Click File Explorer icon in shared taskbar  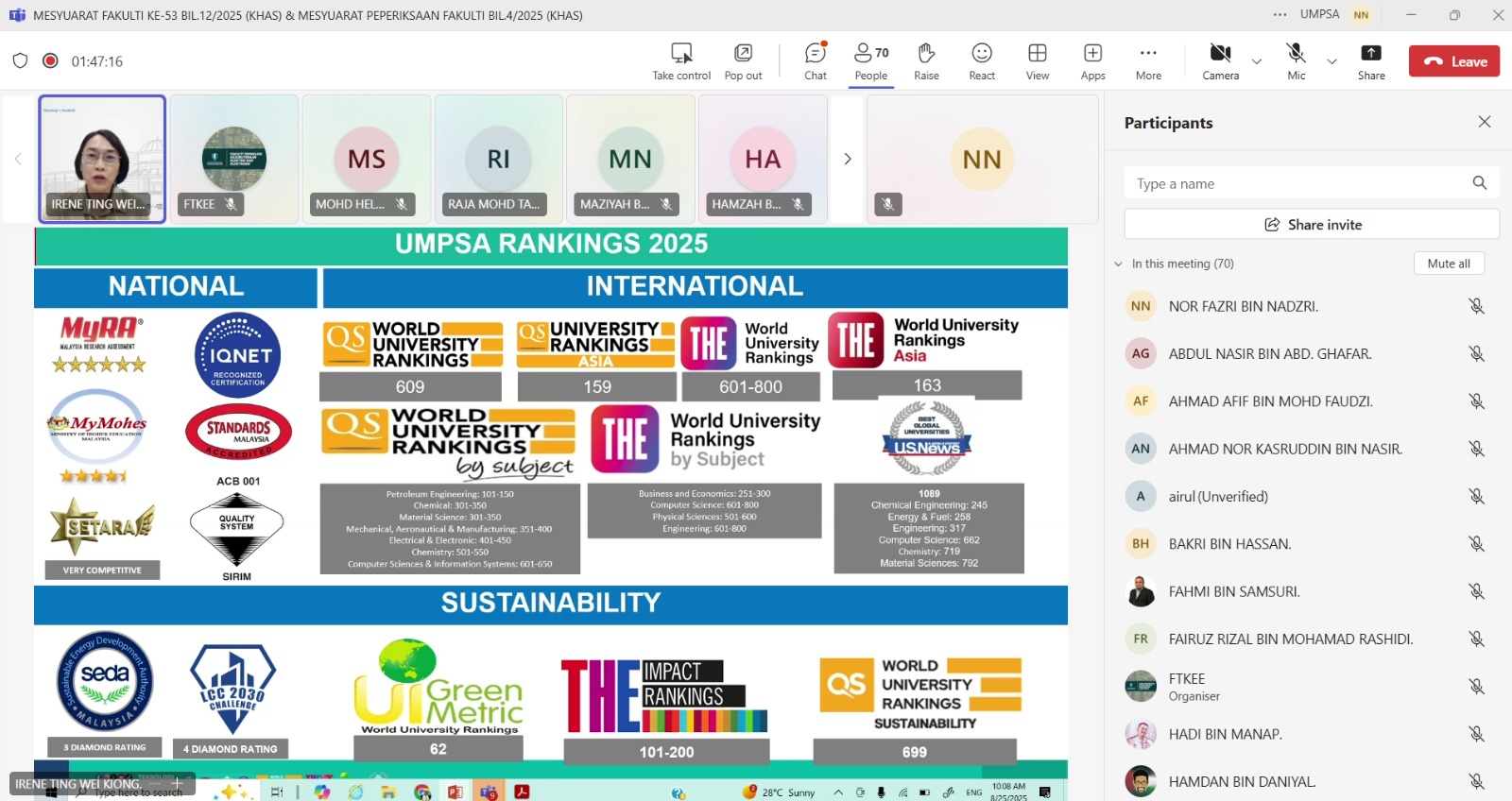pos(388,792)
